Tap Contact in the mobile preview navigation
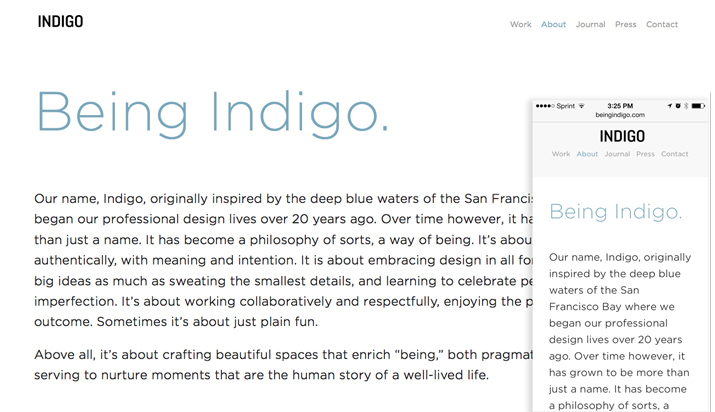715x412 pixels. coord(674,154)
